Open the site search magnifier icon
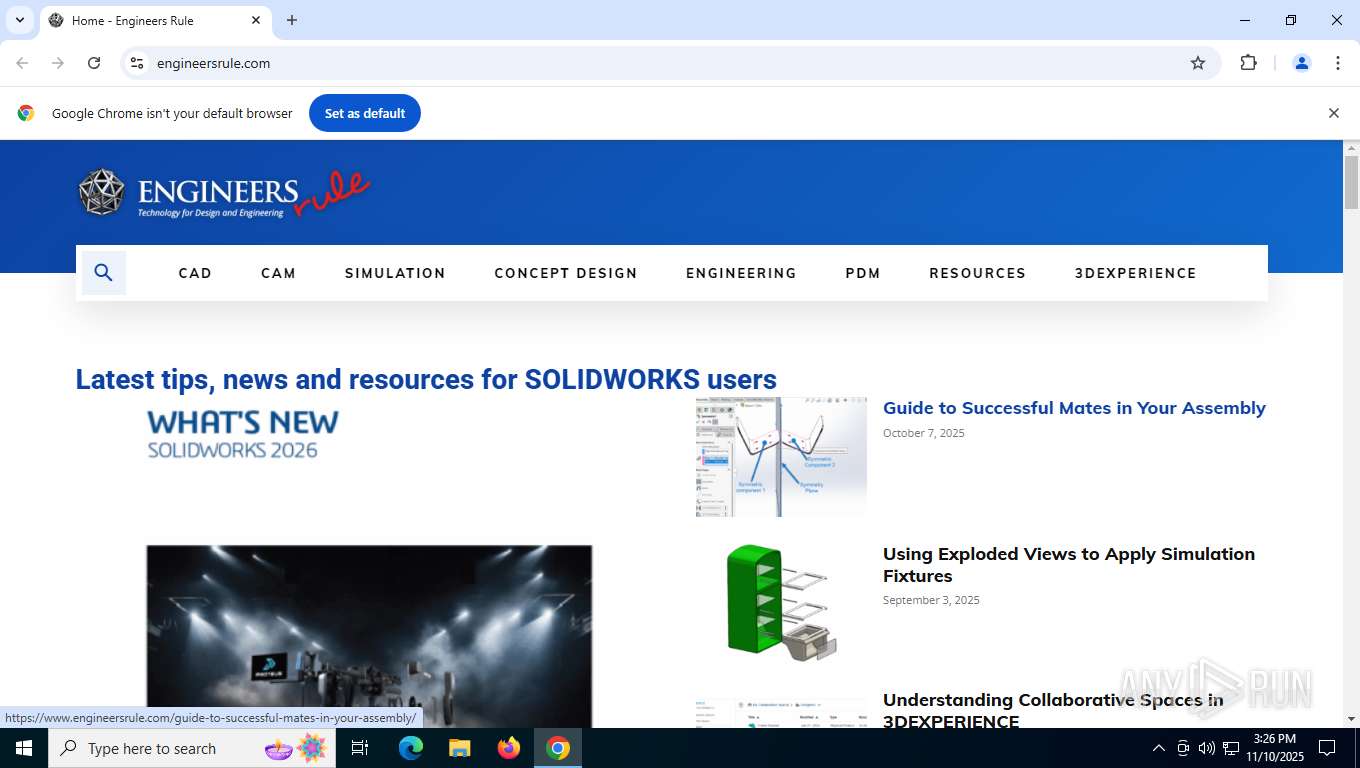This screenshot has width=1360, height=768. pyautogui.click(x=103, y=273)
